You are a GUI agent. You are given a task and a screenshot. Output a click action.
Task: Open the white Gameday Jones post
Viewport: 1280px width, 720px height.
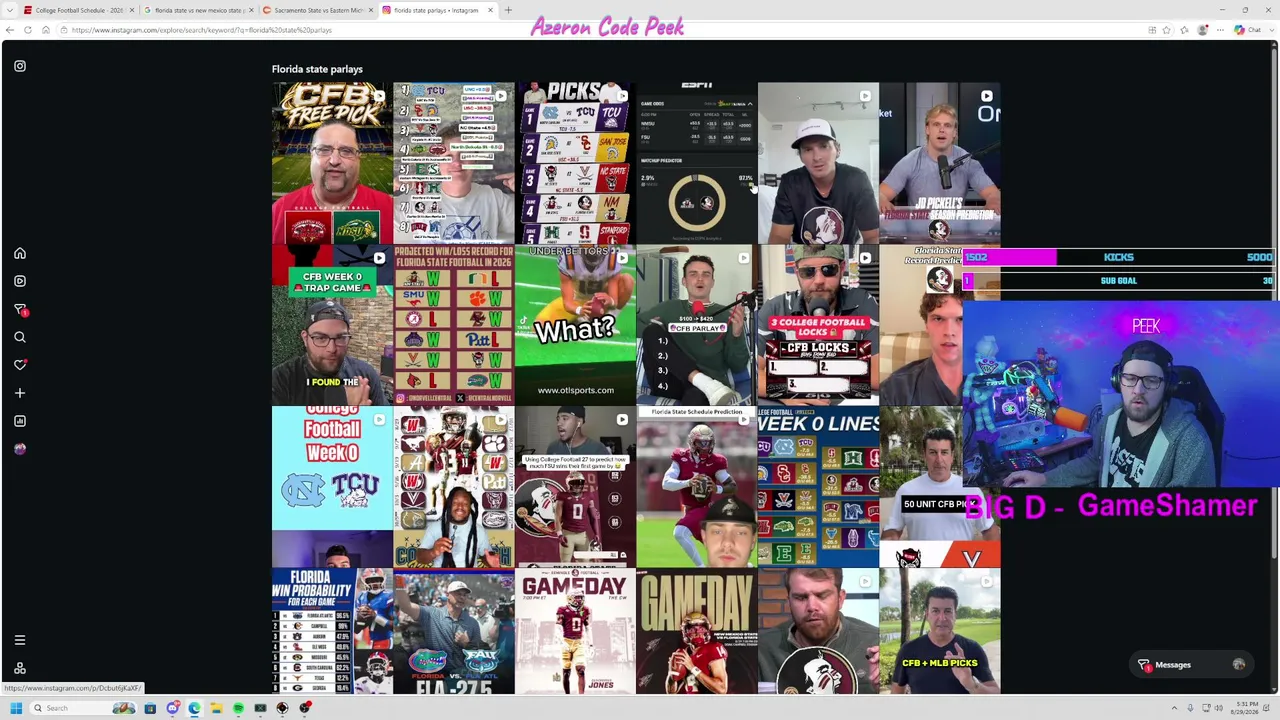[575, 631]
